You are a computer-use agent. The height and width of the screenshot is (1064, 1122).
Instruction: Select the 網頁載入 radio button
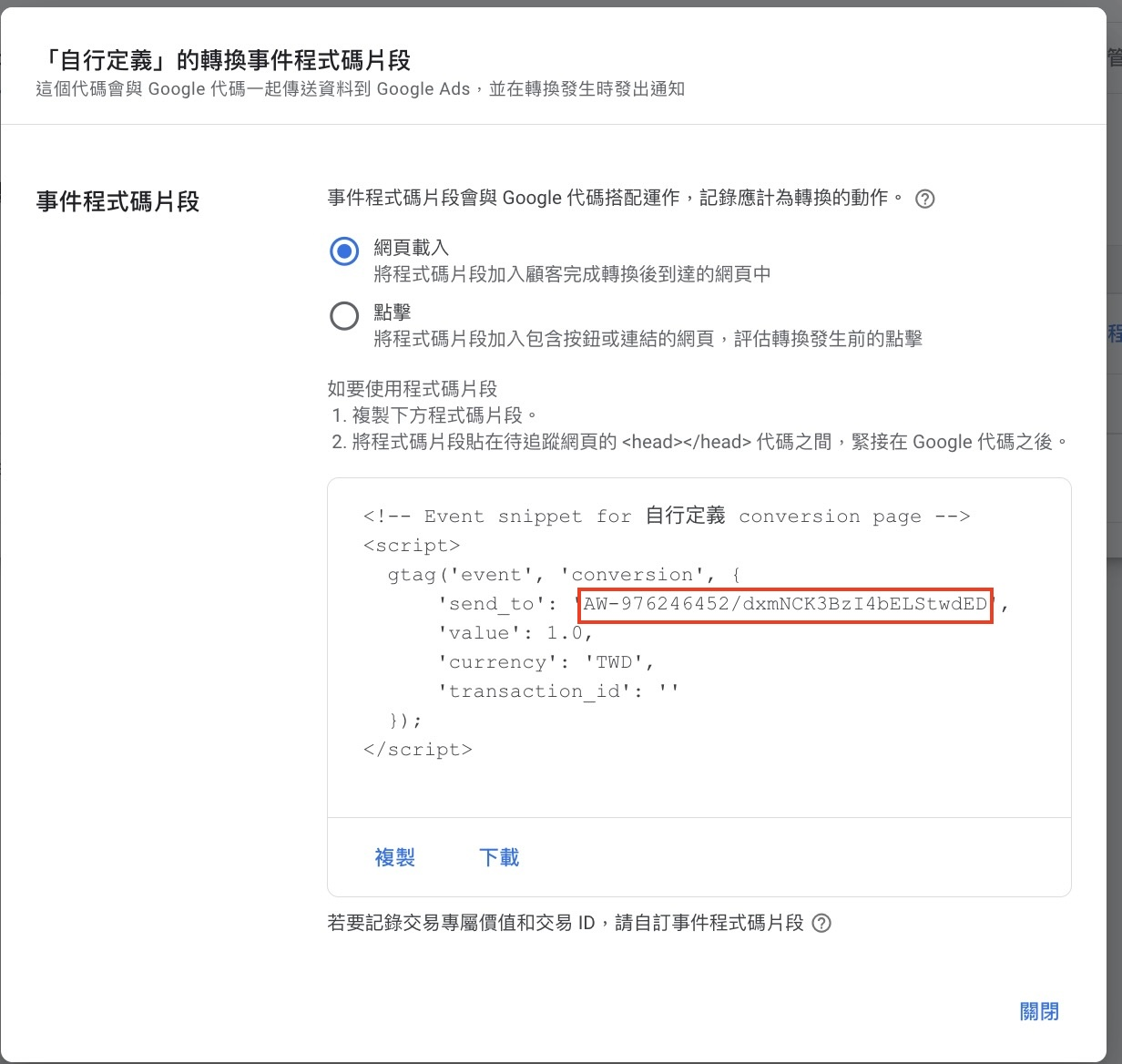tap(344, 251)
